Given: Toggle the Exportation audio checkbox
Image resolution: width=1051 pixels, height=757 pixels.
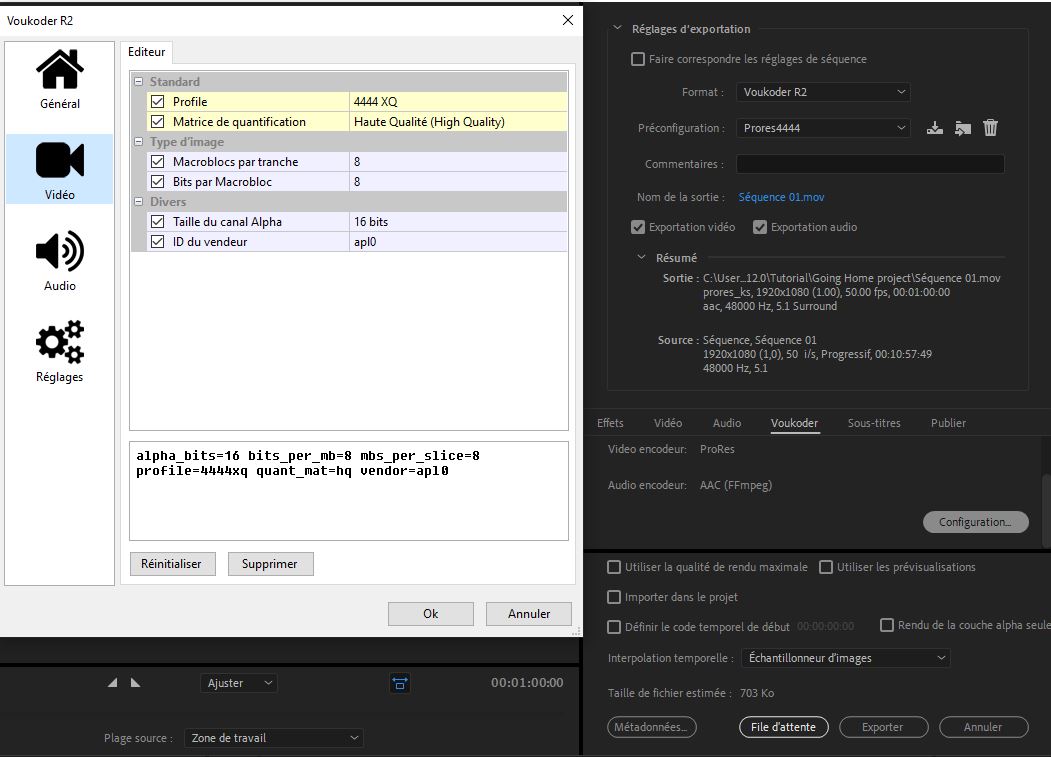Looking at the screenshot, I should (759, 227).
